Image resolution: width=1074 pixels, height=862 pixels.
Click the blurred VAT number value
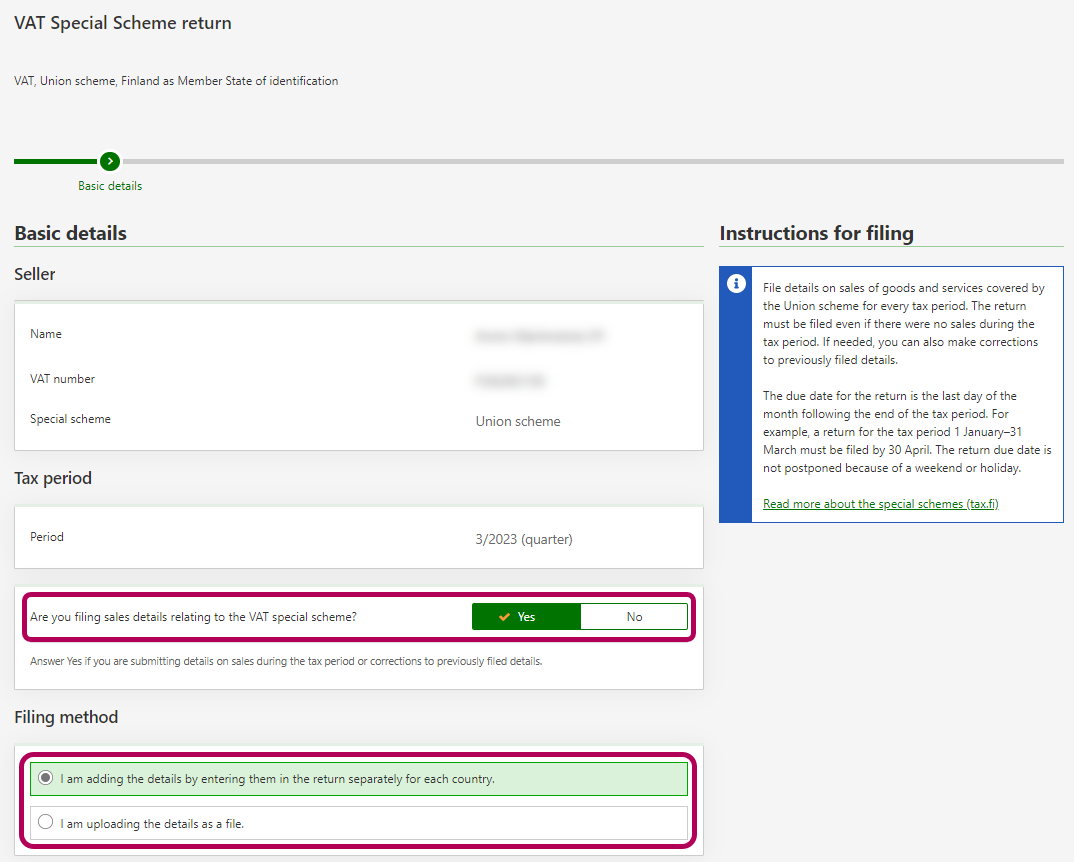point(511,381)
